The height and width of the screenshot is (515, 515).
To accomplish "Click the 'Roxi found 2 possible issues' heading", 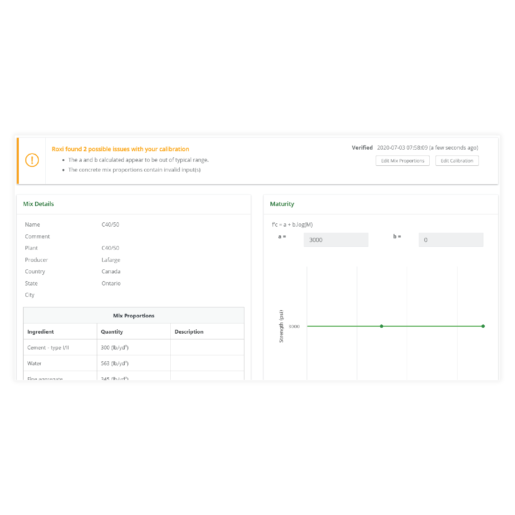I will [120, 149].
